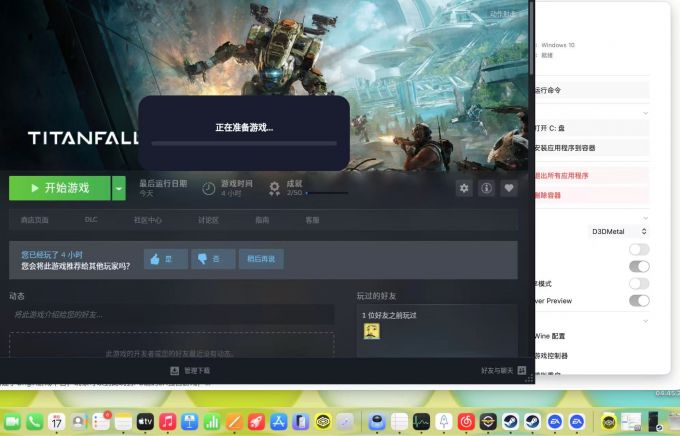Open the friends and chat icon
This screenshot has height=436, width=680.
point(522,370)
